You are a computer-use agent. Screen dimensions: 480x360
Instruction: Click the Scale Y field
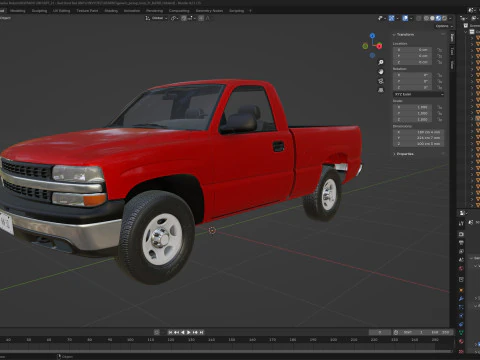413,113
